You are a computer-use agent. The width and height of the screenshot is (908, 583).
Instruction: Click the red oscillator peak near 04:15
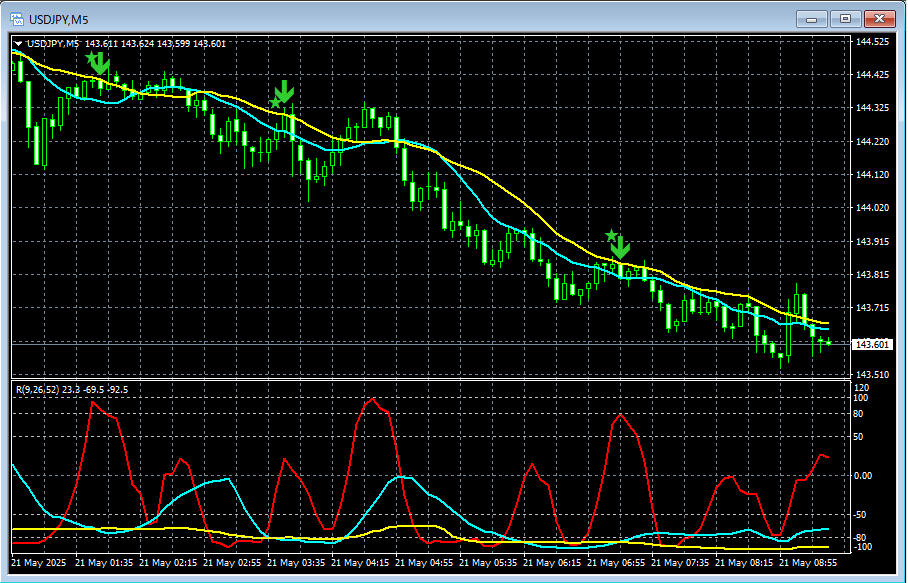pos(373,399)
